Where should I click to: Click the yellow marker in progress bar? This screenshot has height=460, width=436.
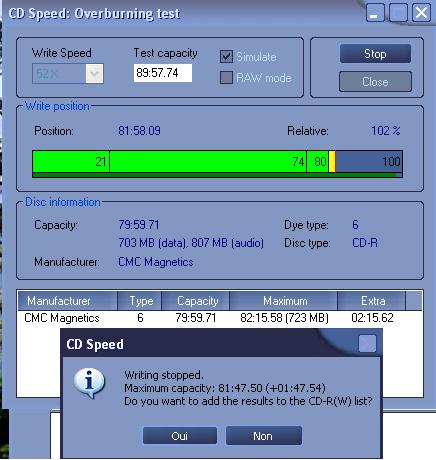pos(332,162)
